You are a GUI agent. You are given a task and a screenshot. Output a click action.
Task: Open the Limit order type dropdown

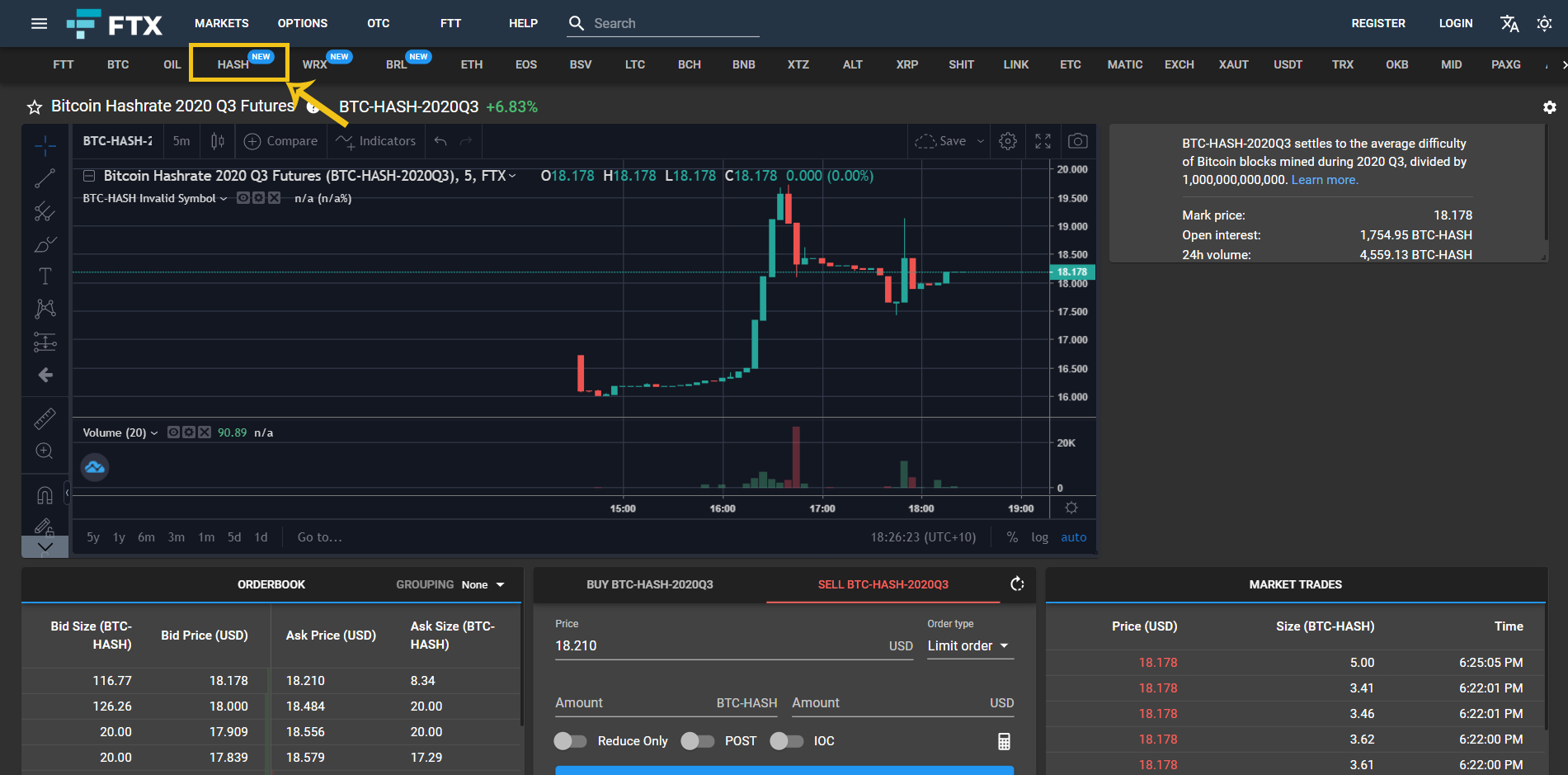[969, 645]
